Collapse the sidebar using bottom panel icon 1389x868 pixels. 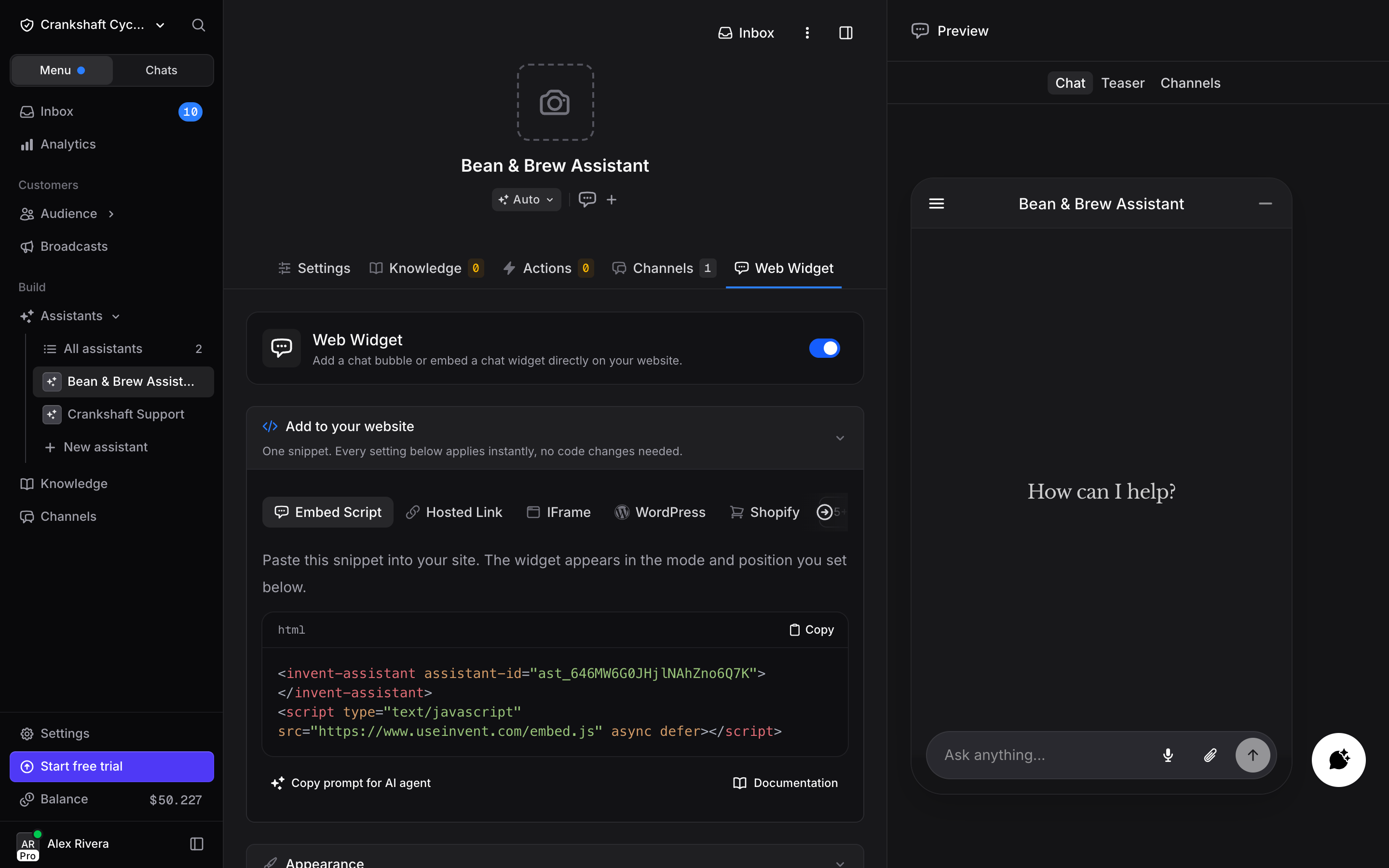pos(196,843)
